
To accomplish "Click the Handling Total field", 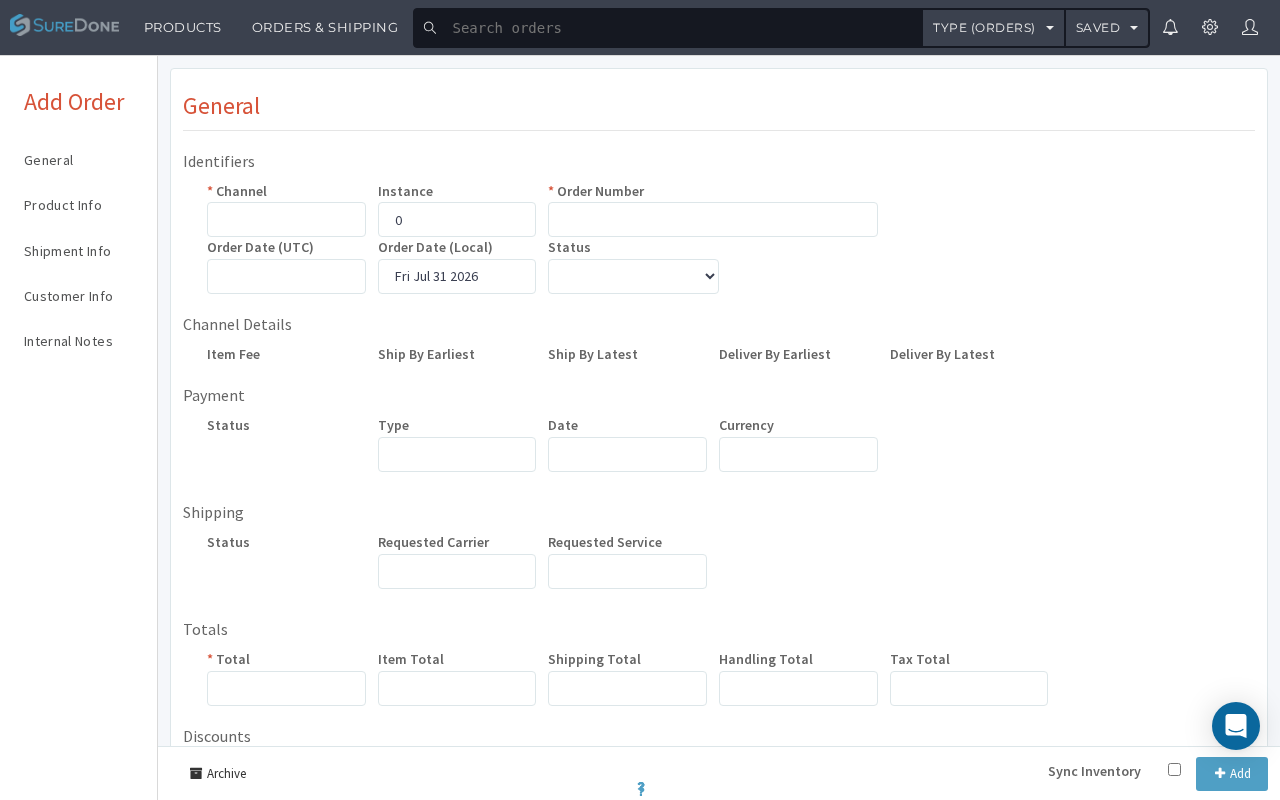I will click(x=798, y=688).
